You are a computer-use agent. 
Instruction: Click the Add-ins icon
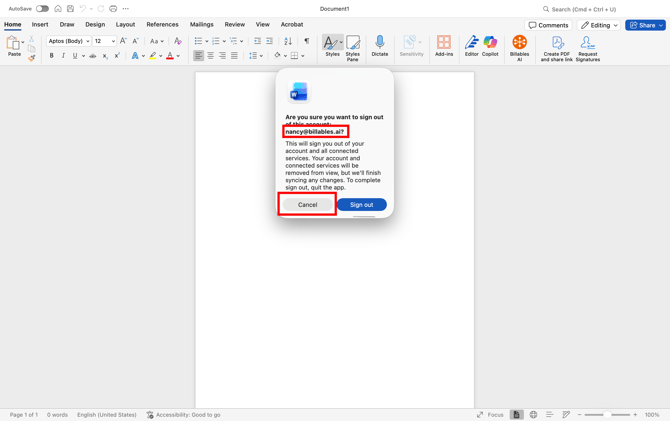coord(444,43)
